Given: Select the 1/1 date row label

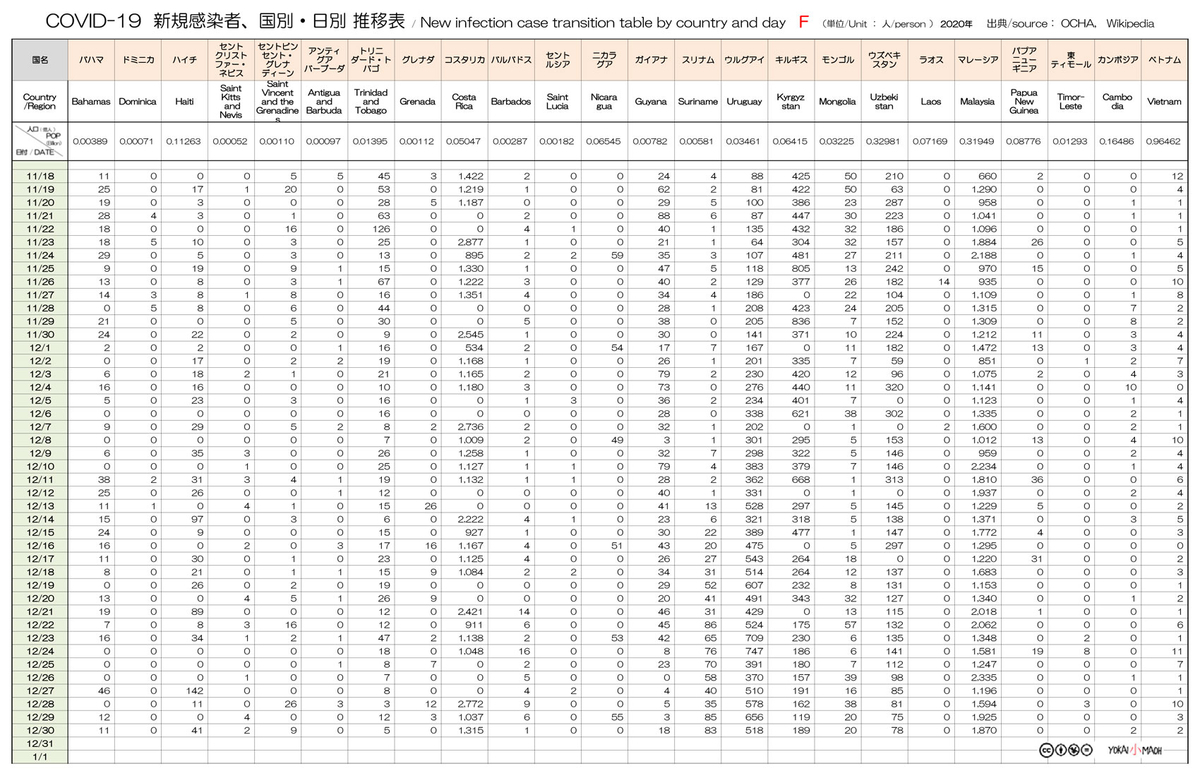Looking at the screenshot, I should pyautogui.click(x=42, y=755).
